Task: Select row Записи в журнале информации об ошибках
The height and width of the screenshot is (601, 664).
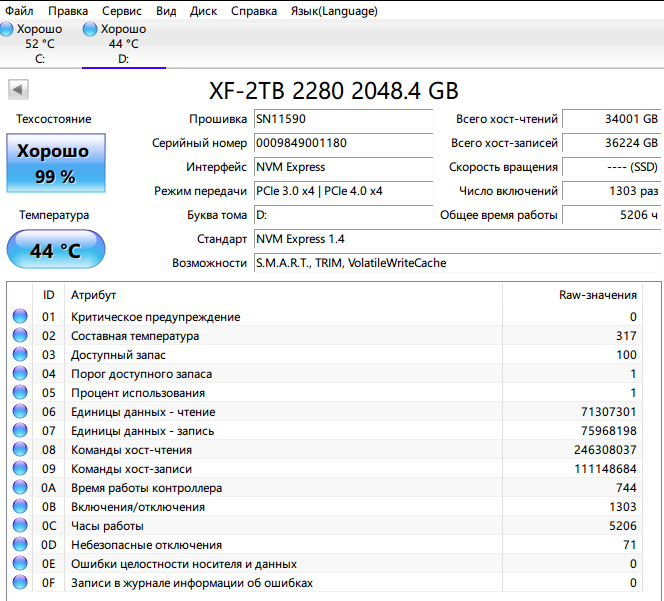Action: pos(325,583)
